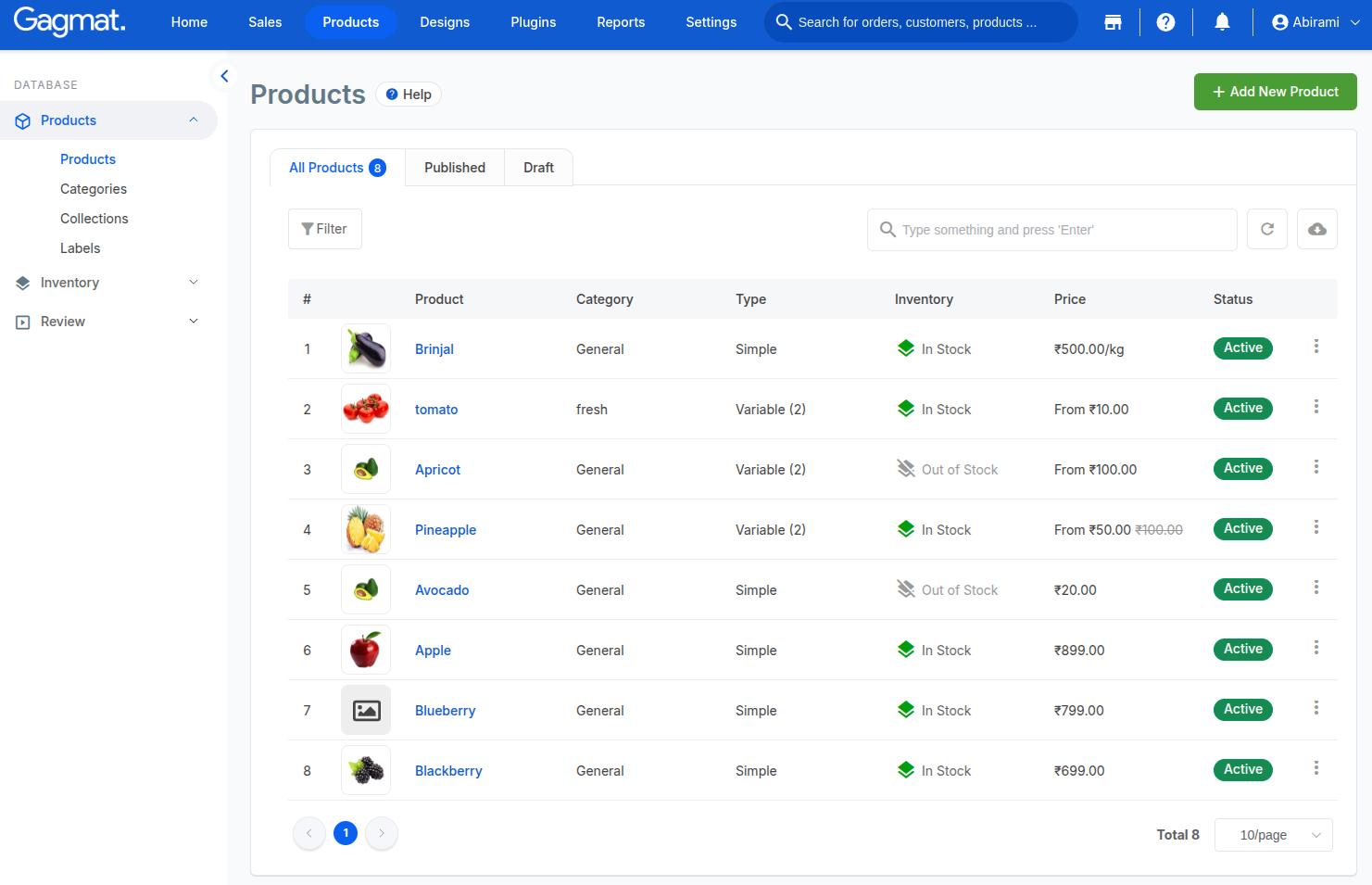The height and width of the screenshot is (885, 1372).
Task: Open the Avocado product link
Action: (442, 590)
